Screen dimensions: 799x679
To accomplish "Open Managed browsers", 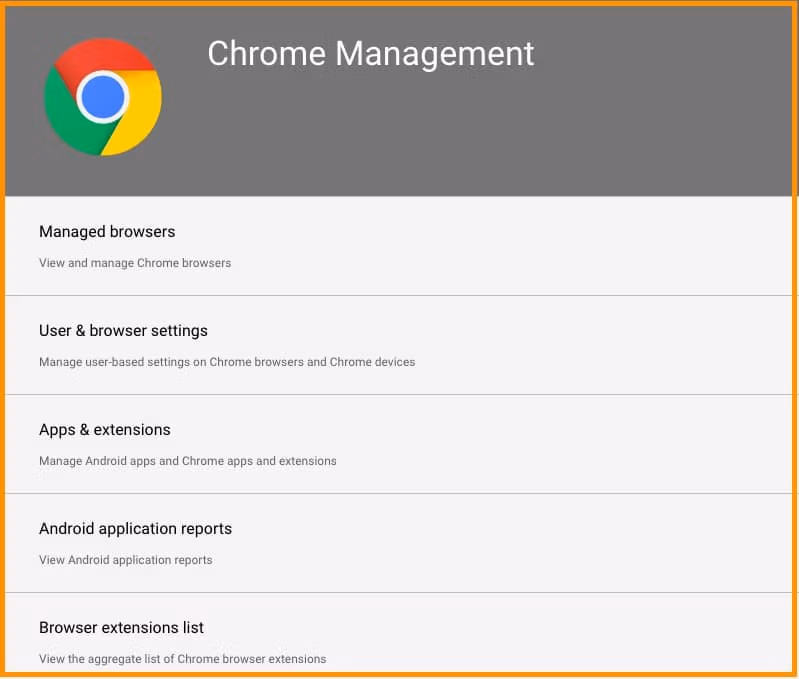I will (107, 232).
